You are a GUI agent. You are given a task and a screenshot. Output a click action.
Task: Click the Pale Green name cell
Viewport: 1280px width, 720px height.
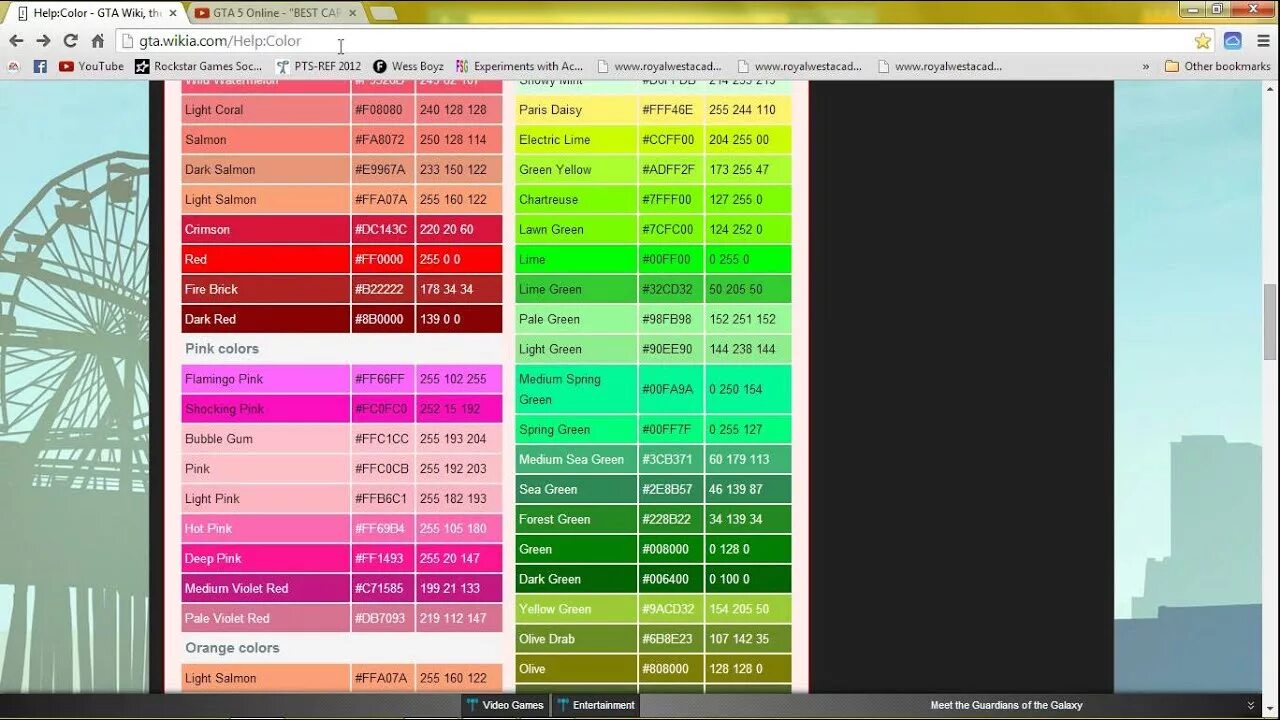click(576, 319)
